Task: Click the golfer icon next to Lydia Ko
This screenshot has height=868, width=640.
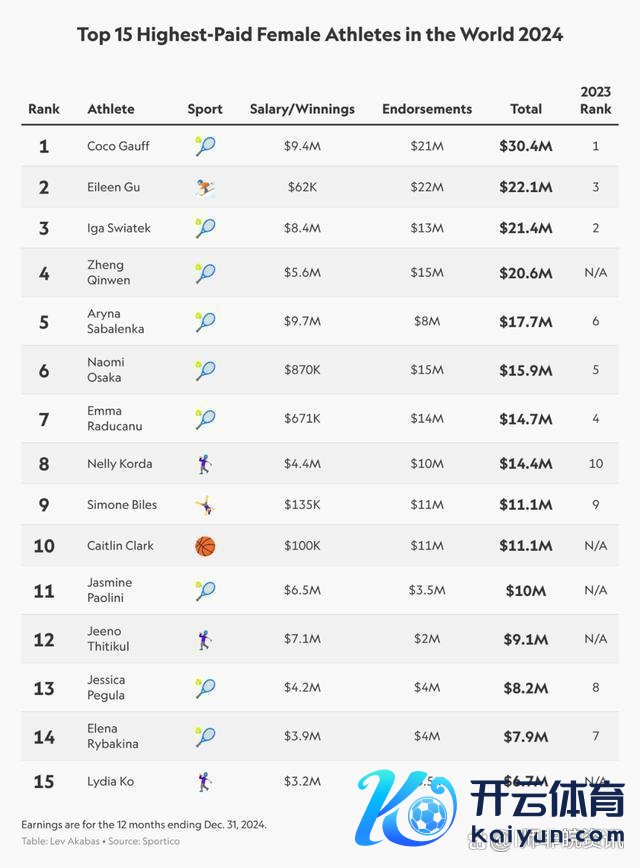Action: [205, 781]
